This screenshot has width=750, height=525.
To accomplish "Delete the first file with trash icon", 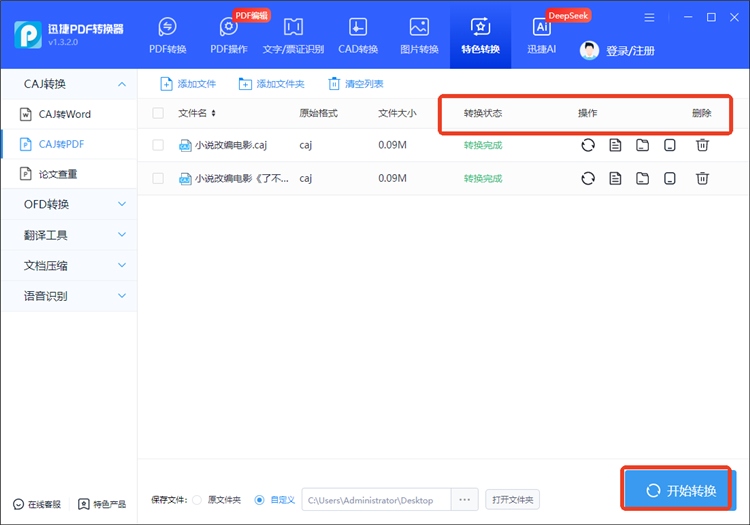I will coord(703,145).
